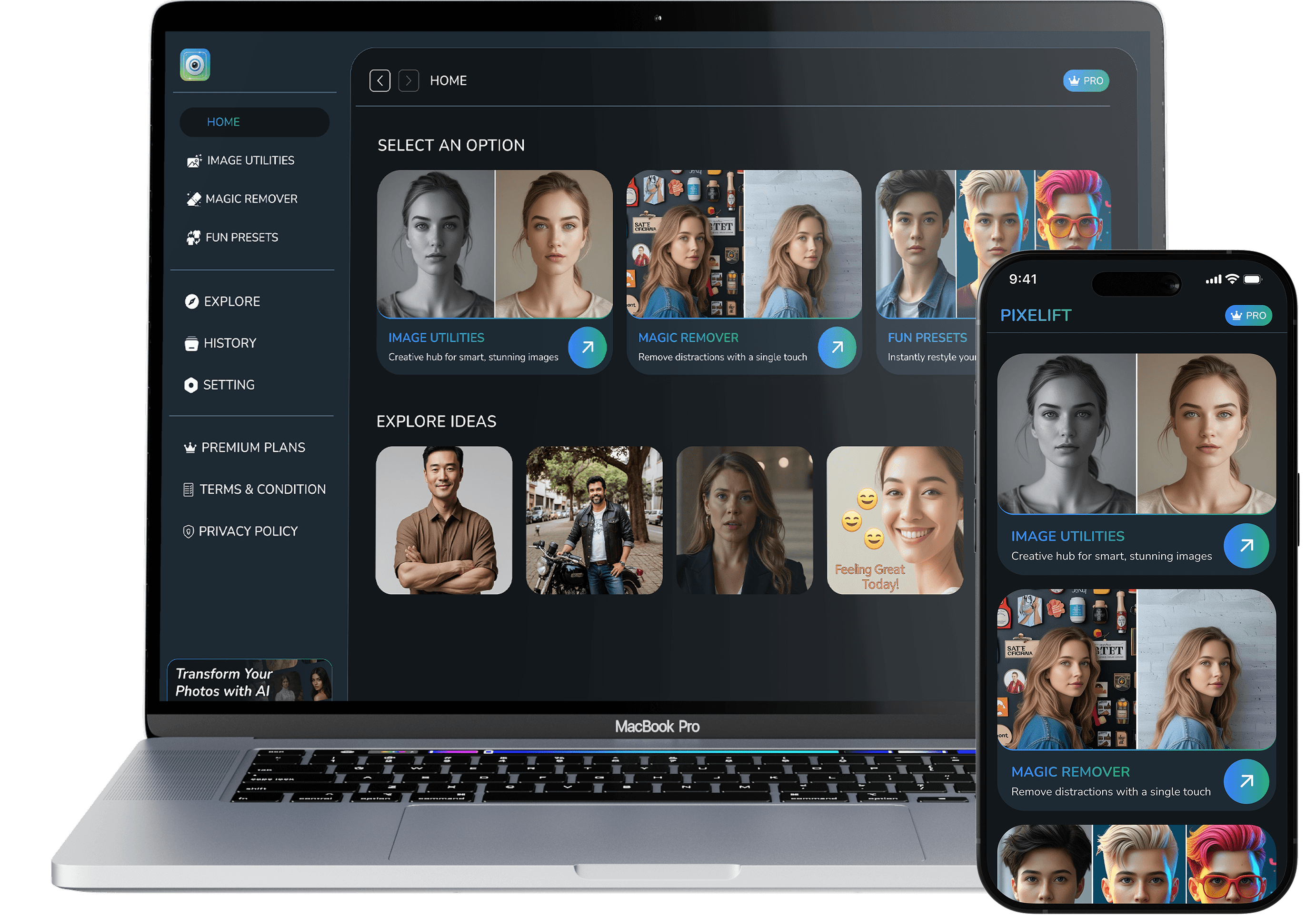This screenshot has width=1316, height=918.
Task: Click the PixeLift camera app logo
Action: [195, 65]
